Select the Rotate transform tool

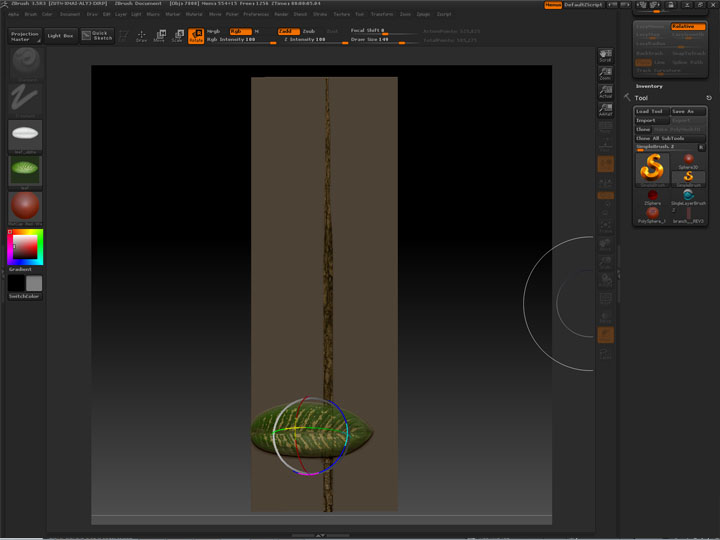click(x=196, y=36)
